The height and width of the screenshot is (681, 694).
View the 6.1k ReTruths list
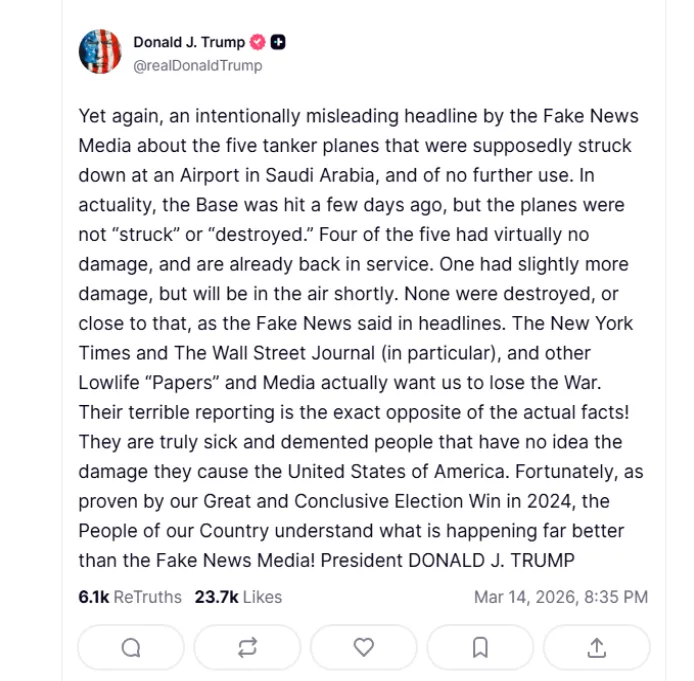(x=130, y=597)
